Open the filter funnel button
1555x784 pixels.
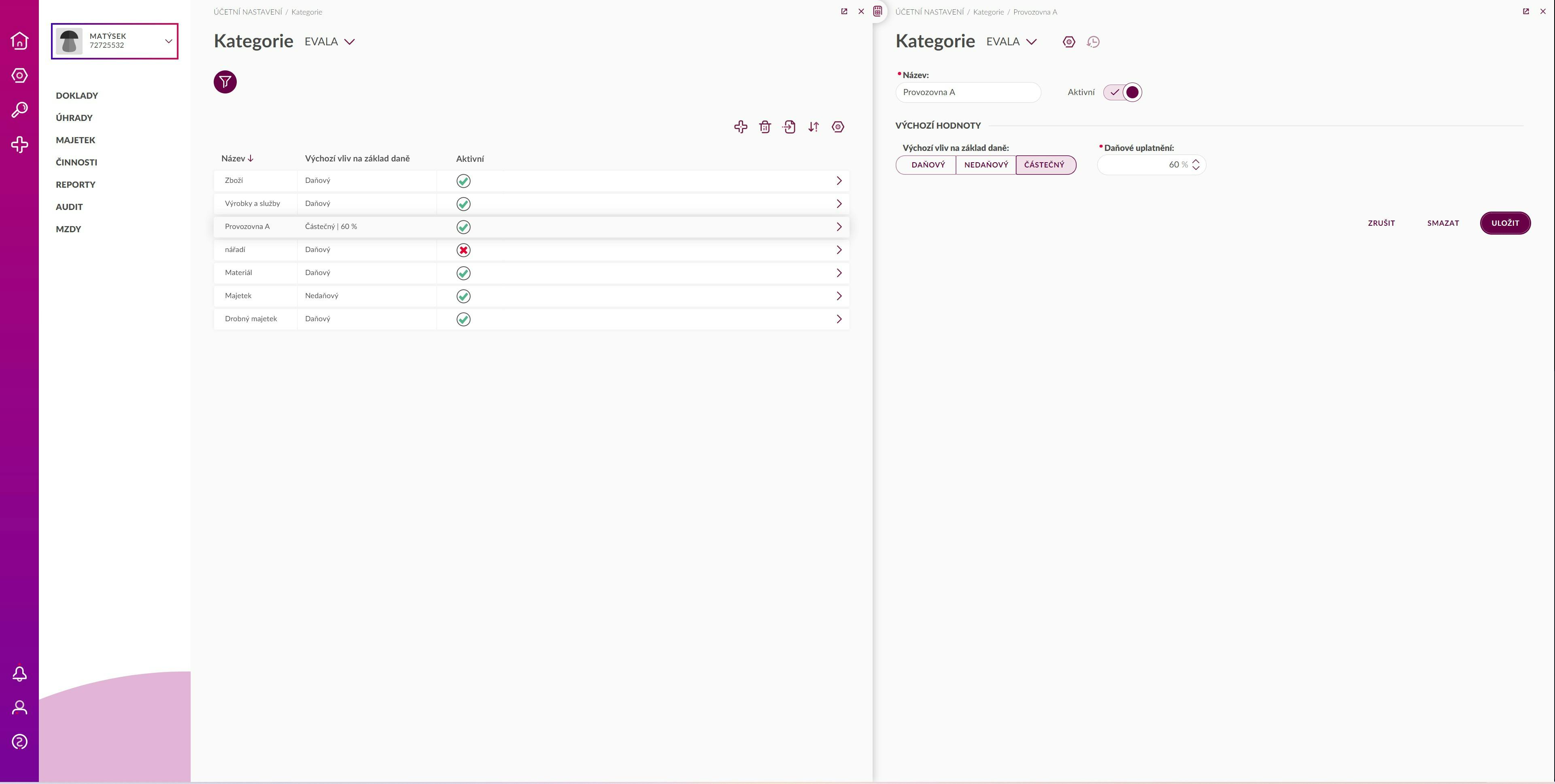pos(225,82)
